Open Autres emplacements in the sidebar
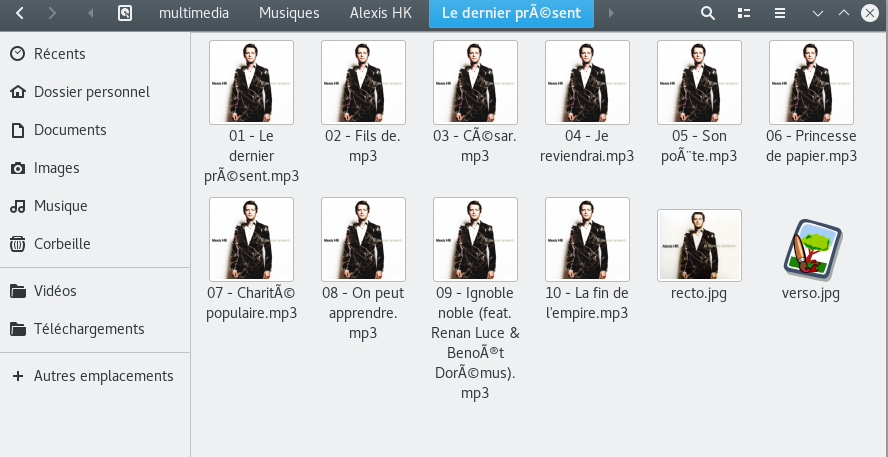Viewport: 888px width, 457px height. click(95, 375)
